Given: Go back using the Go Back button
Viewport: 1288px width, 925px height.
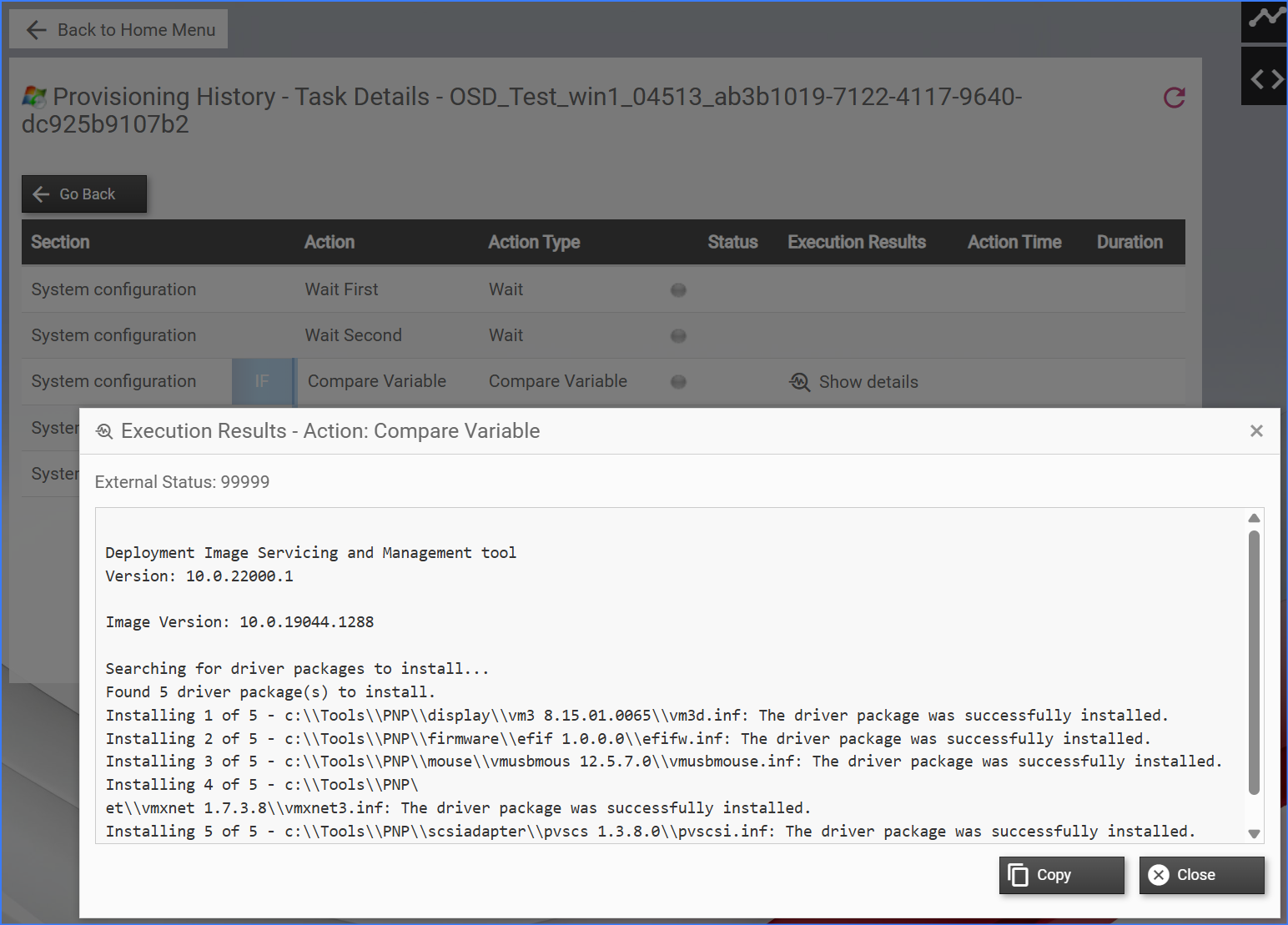Looking at the screenshot, I should (x=84, y=194).
